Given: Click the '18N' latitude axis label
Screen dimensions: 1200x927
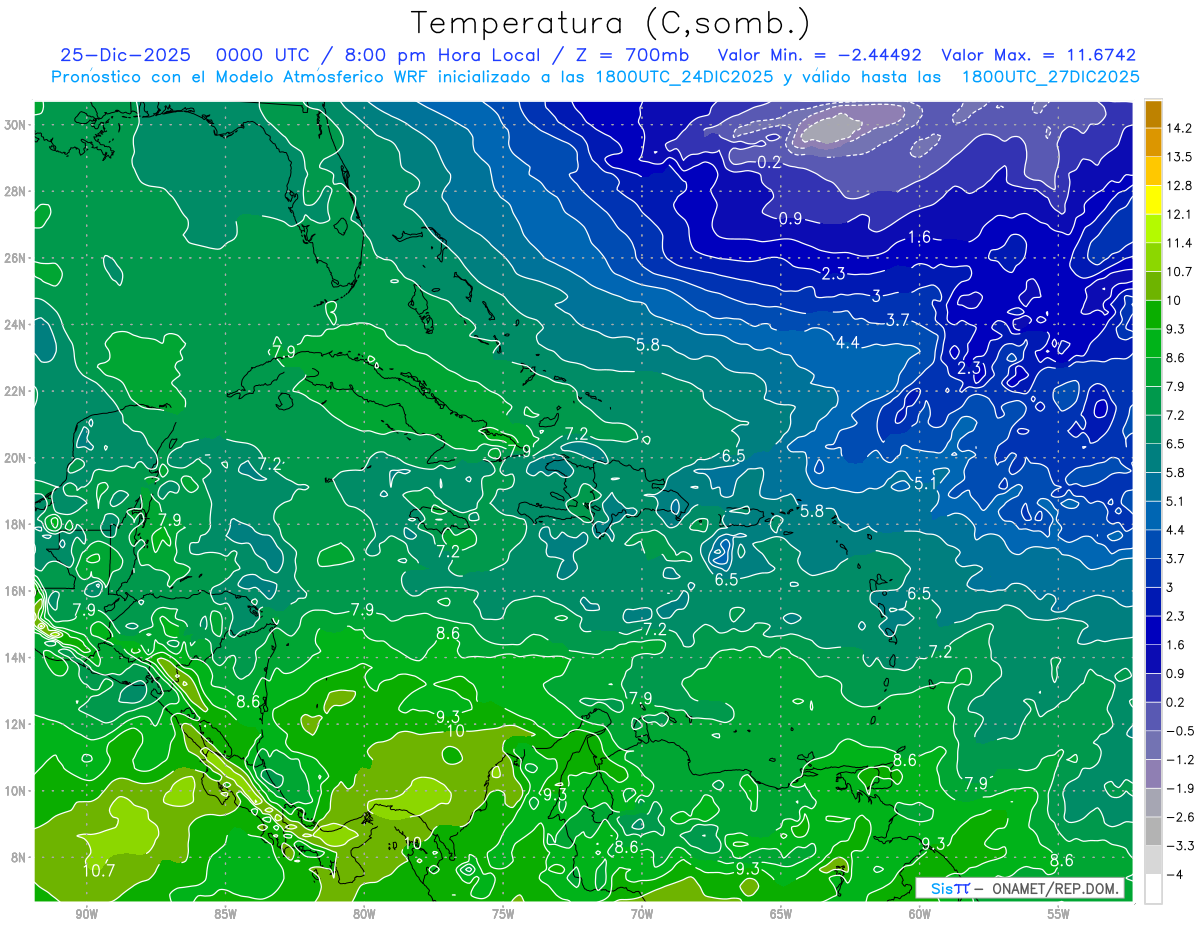Looking at the screenshot, I should click(16, 523).
